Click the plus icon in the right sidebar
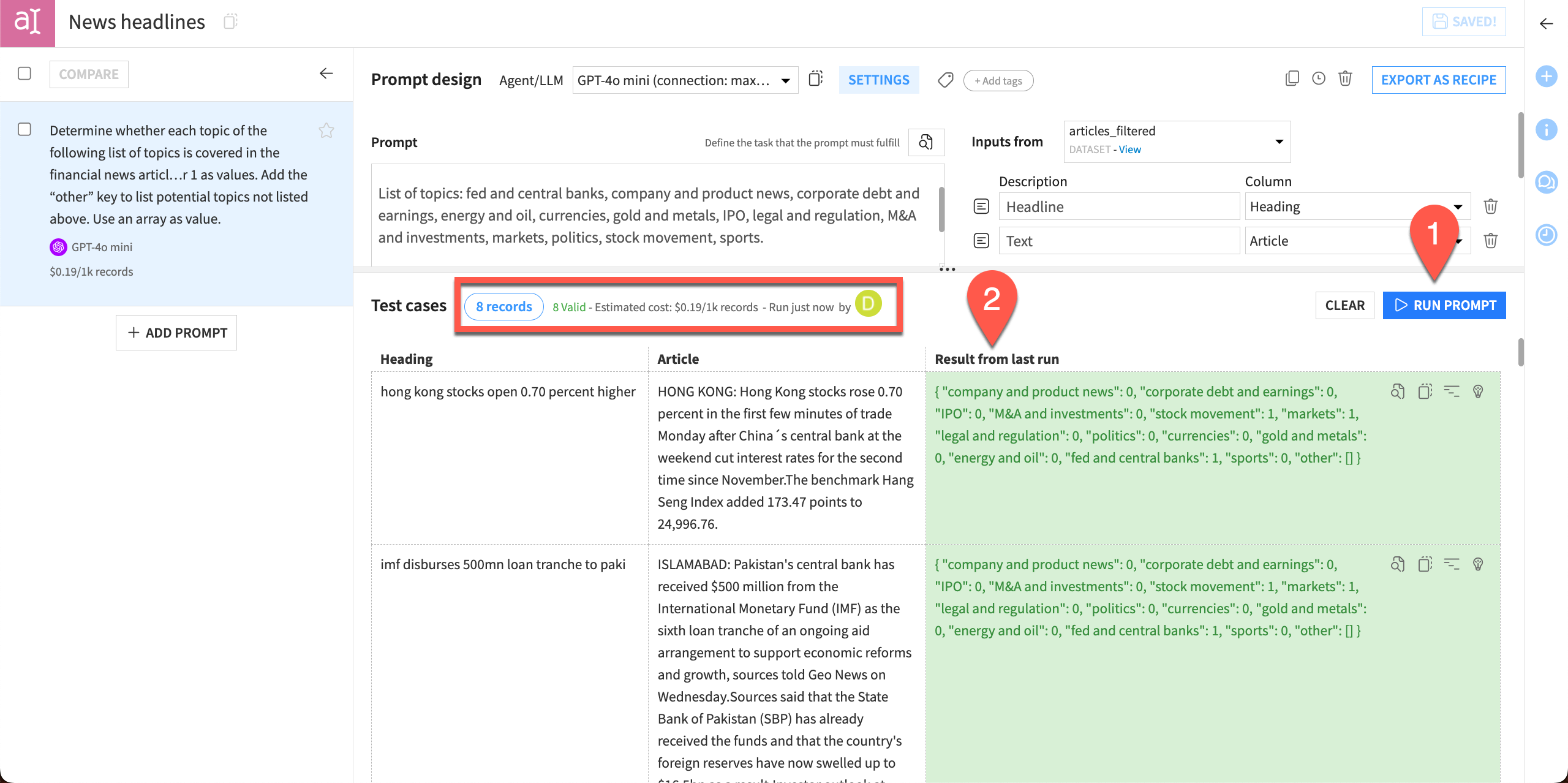1568x783 pixels. pyautogui.click(x=1547, y=76)
